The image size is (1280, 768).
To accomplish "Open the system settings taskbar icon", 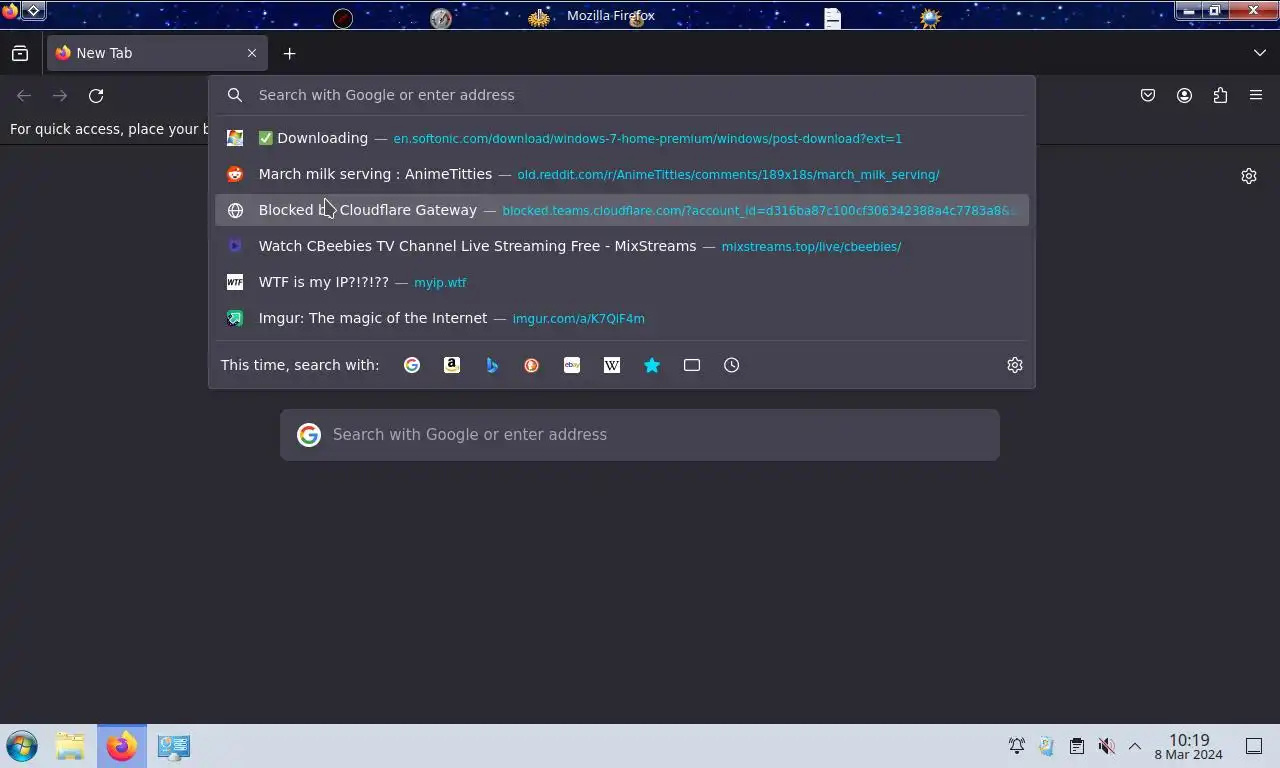I will pyautogui.click(x=174, y=746).
